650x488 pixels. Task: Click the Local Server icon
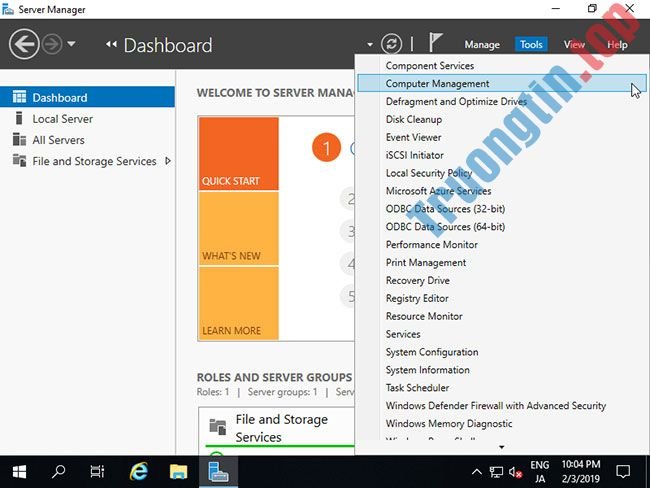[x=19, y=118]
